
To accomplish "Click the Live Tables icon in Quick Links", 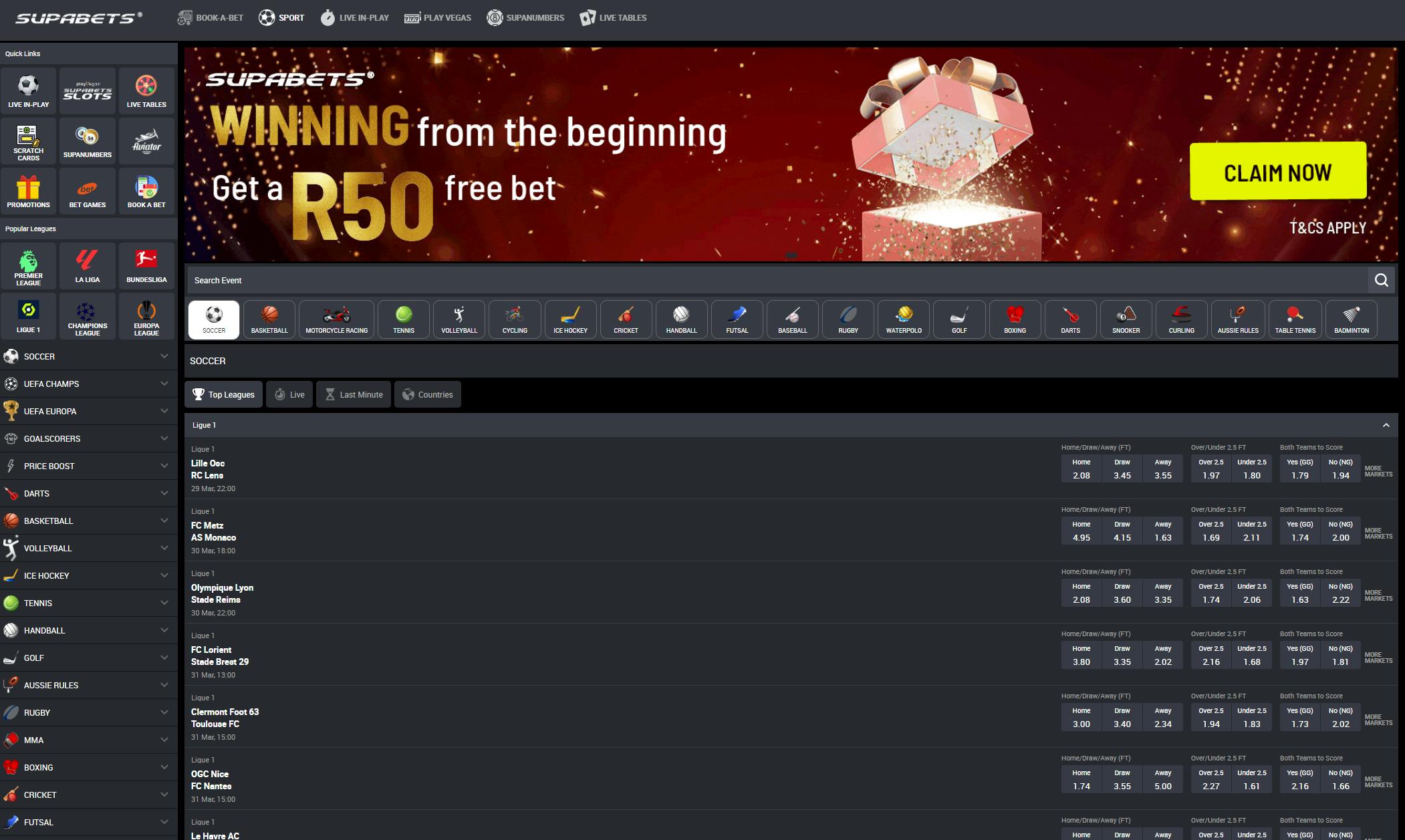I will [x=145, y=88].
